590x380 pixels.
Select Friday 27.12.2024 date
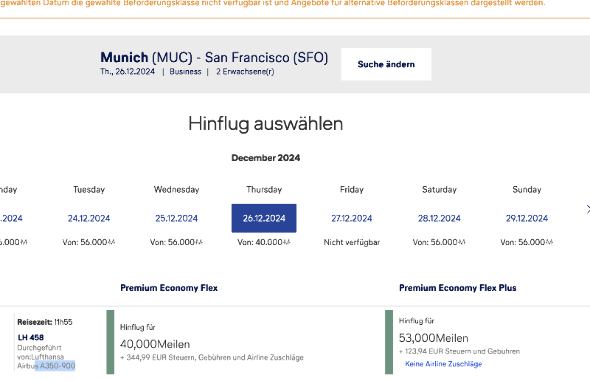[351, 218]
